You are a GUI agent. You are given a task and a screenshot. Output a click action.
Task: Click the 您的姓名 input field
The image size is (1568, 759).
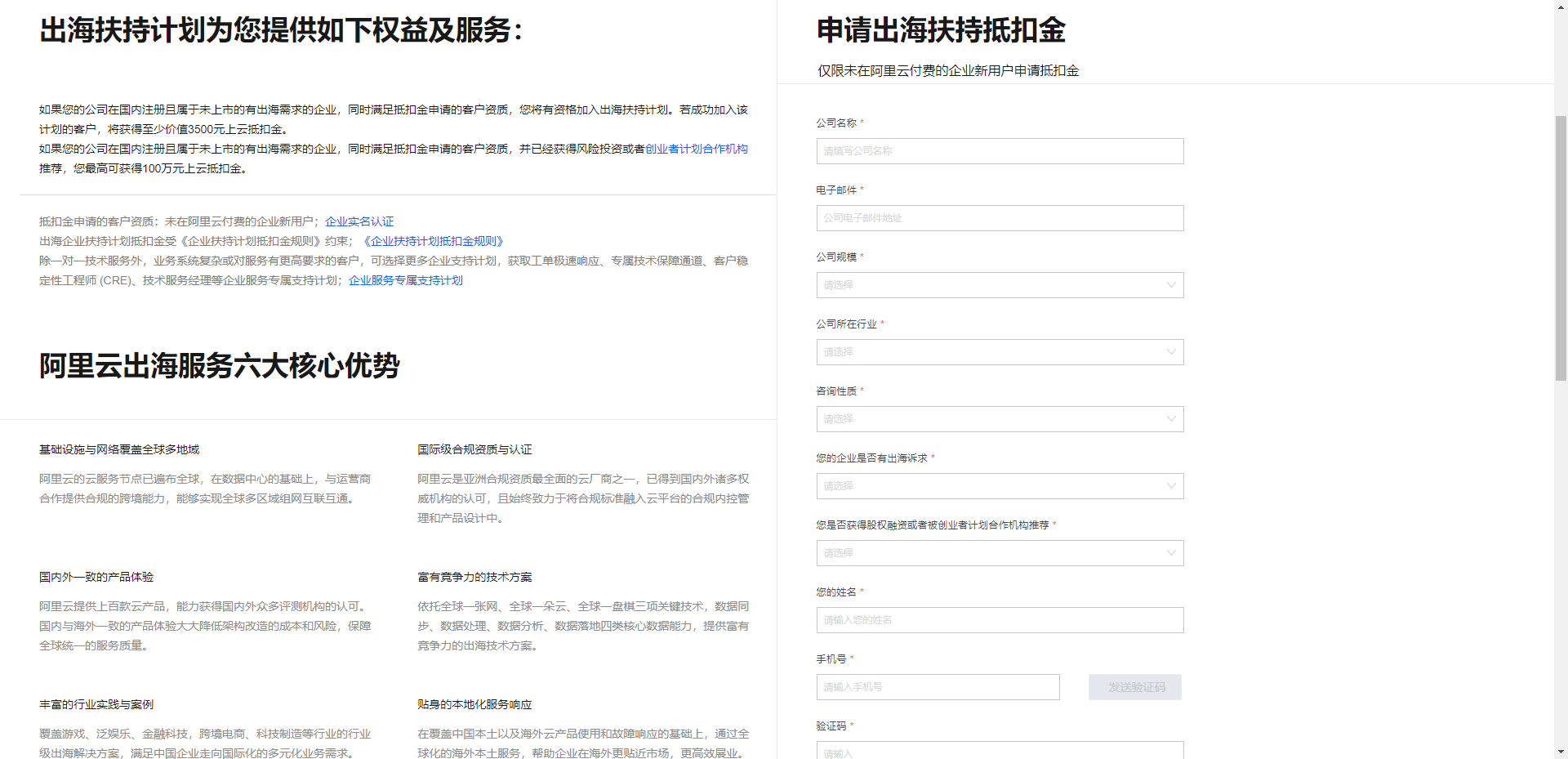[x=1000, y=620]
